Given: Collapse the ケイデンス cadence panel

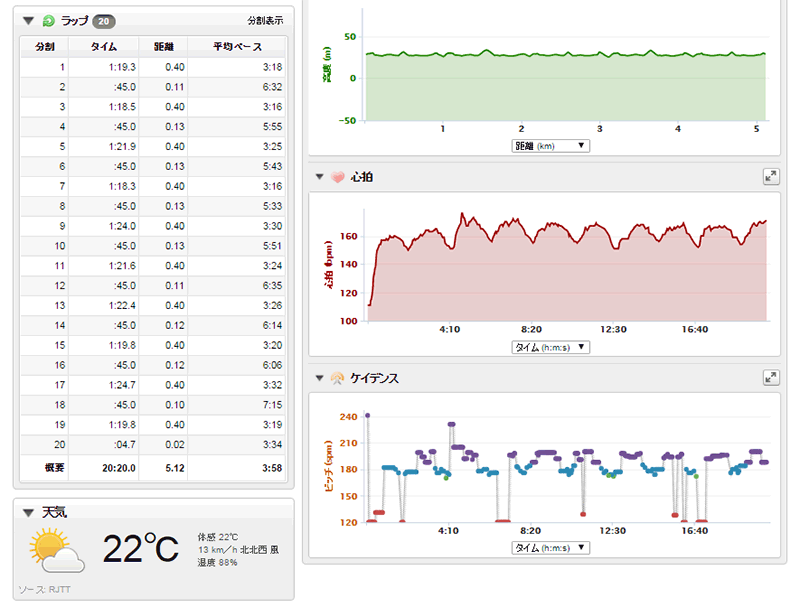Looking at the screenshot, I should click(319, 377).
